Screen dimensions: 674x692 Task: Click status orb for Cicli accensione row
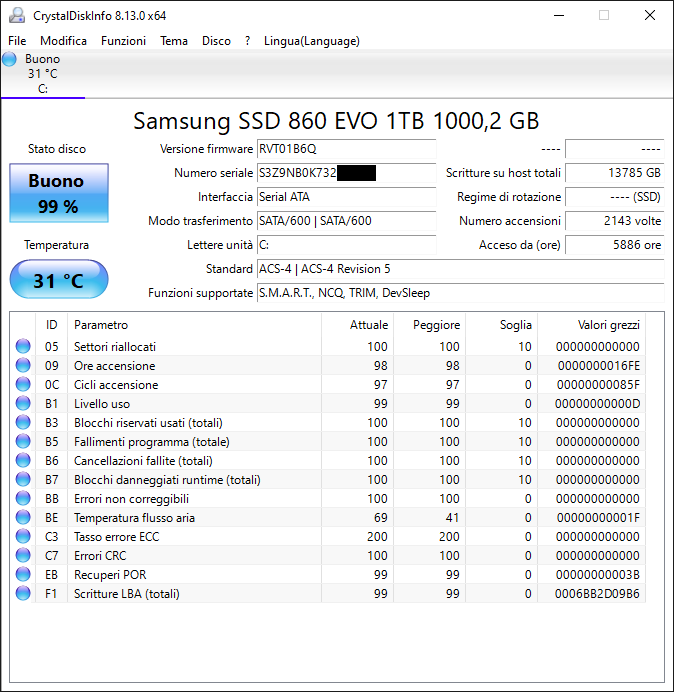pos(23,384)
